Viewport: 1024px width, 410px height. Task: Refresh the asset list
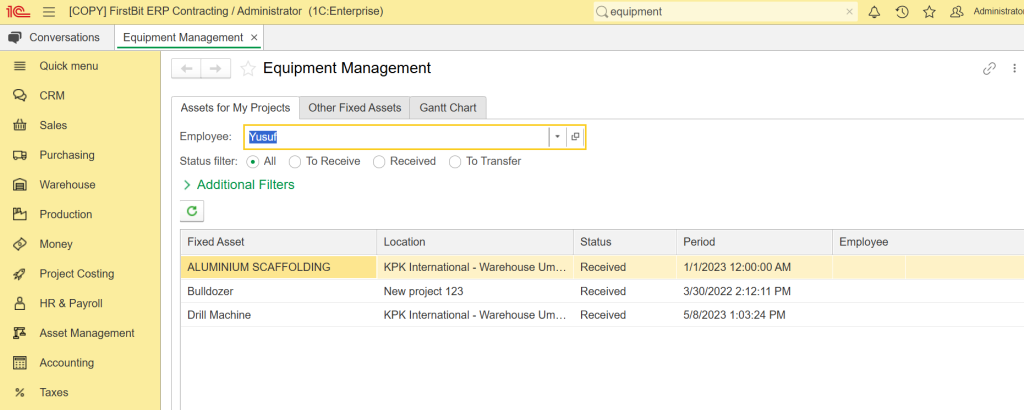pos(192,211)
